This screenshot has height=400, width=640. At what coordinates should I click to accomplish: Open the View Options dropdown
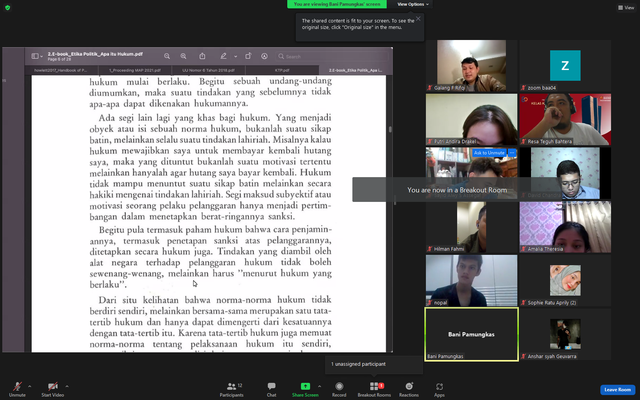[413, 4]
